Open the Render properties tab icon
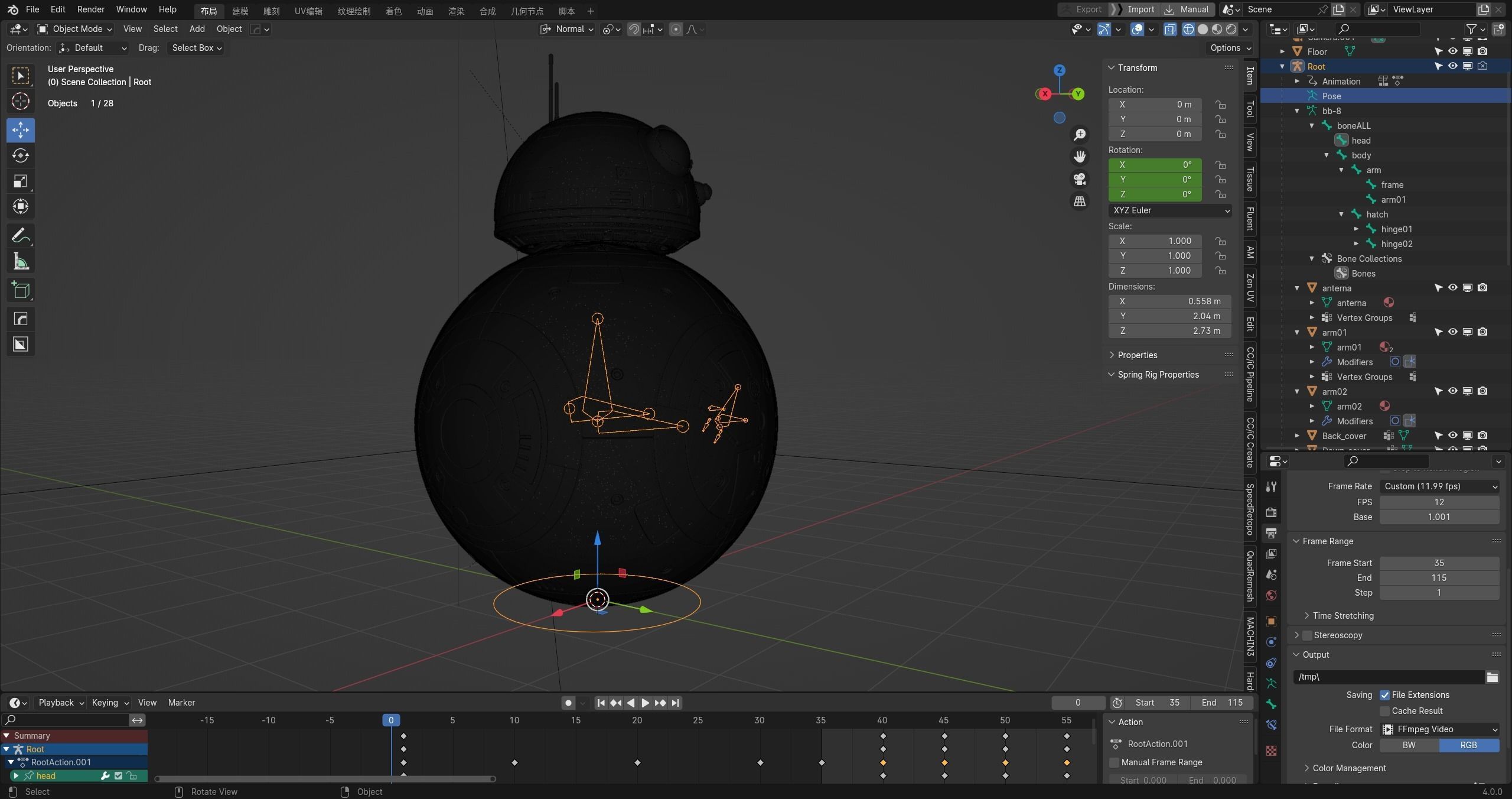Screen dimensions: 1512x799 coord(1272,512)
